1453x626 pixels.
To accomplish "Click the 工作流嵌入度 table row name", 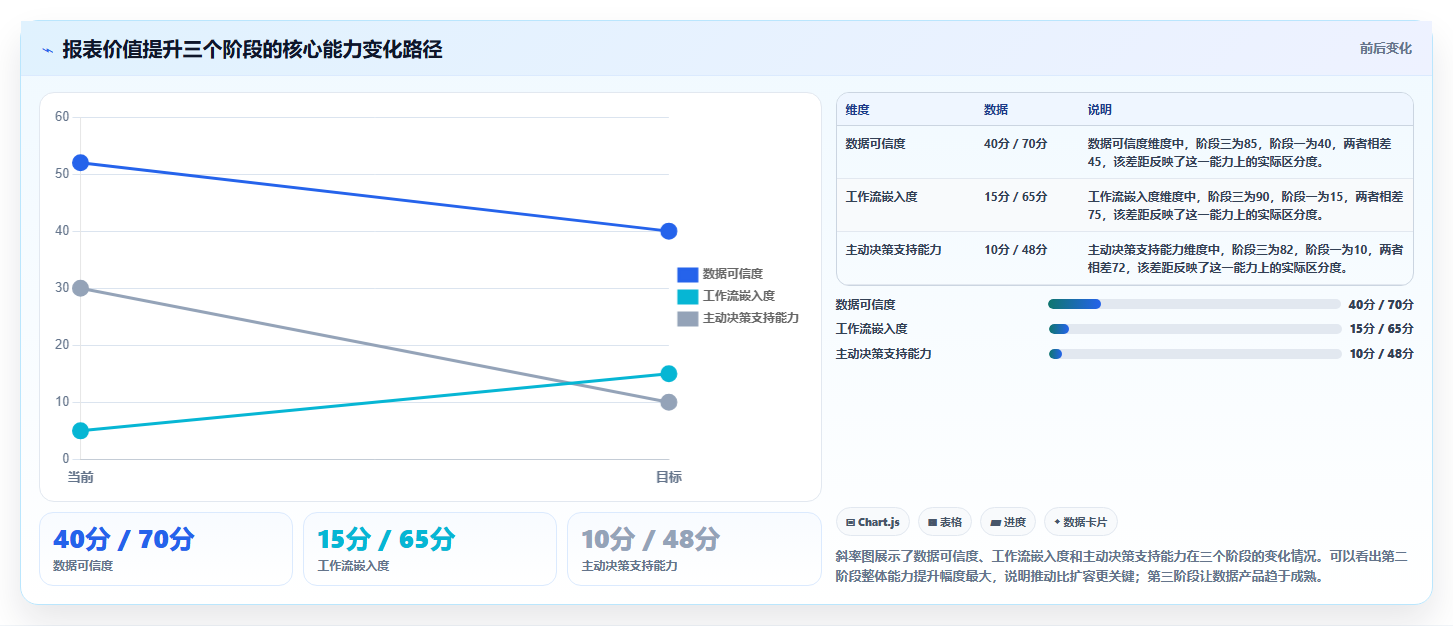I will [x=881, y=197].
